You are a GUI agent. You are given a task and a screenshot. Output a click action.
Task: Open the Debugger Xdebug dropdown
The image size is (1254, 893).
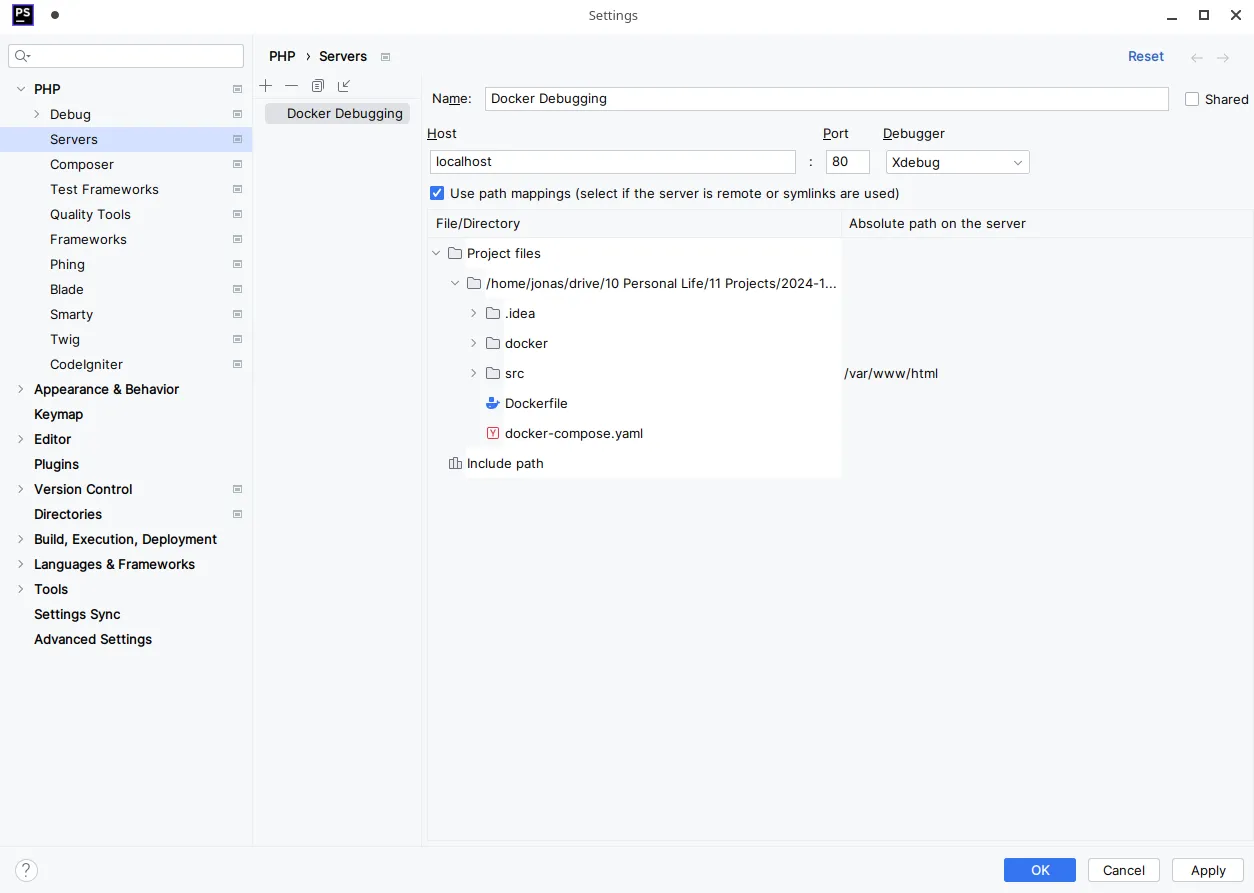pos(957,162)
